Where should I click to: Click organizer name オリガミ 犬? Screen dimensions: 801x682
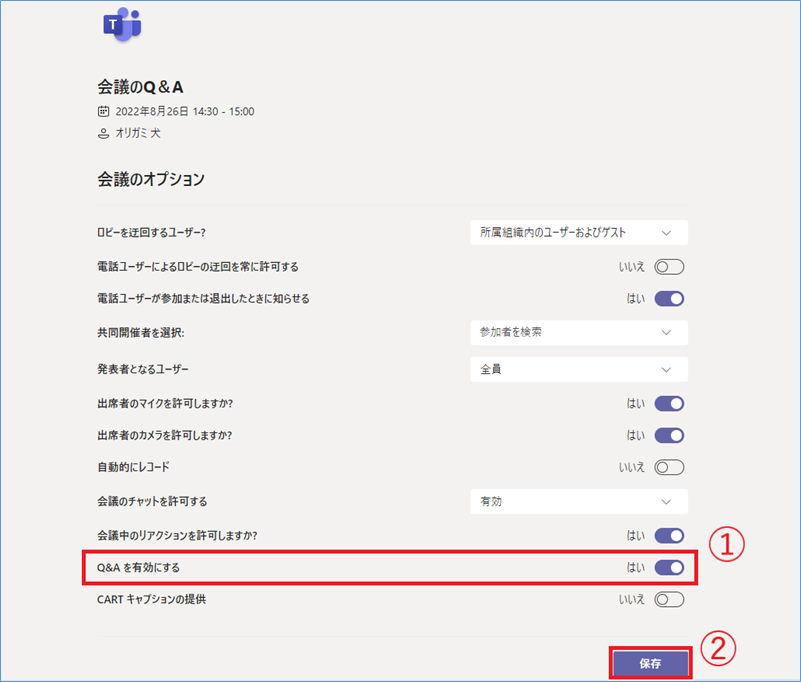pyautogui.click(x=138, y=133)
